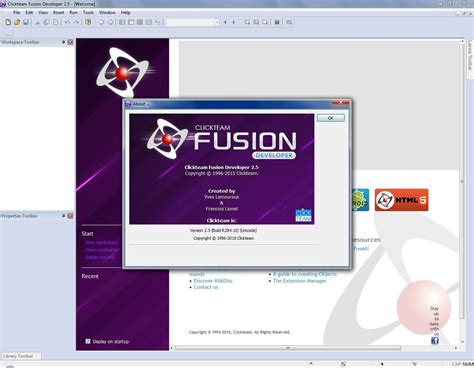Viewport: 474px width, 368px height.
Task: Open the Tools menu
Action: [88, 12]
